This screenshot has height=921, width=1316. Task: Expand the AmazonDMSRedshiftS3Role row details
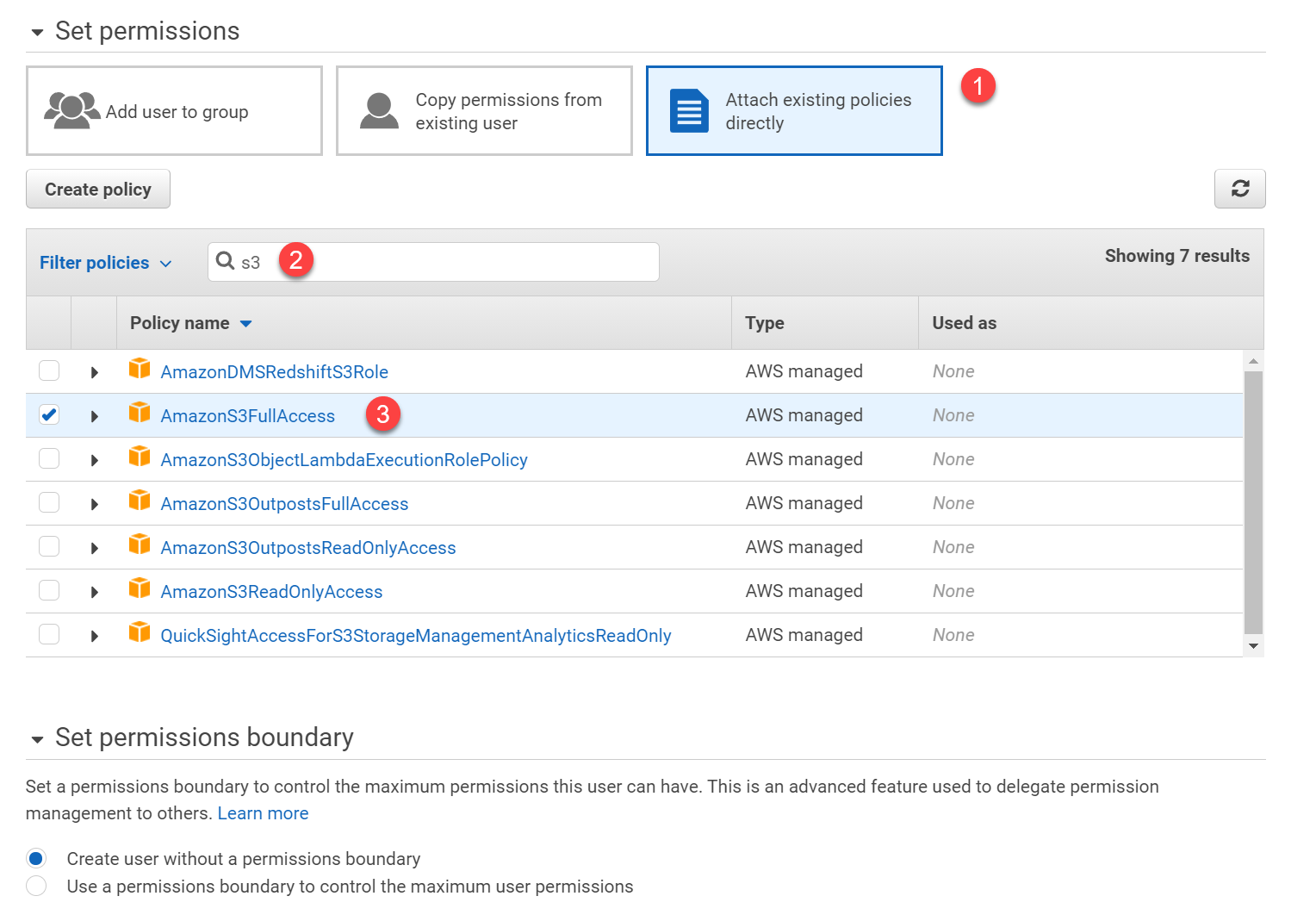(x=95, y=372)
